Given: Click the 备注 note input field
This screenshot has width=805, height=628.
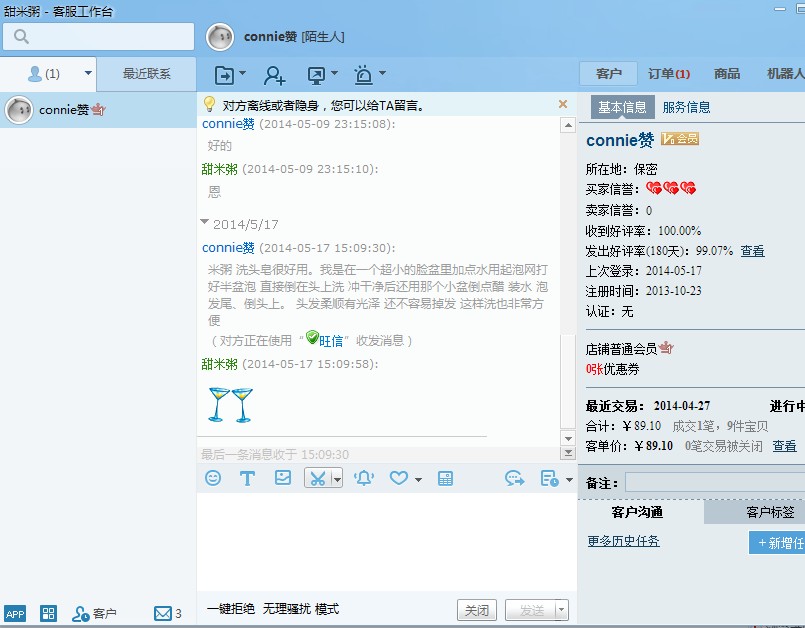Looking at the screenshot, I should (715, 483).
